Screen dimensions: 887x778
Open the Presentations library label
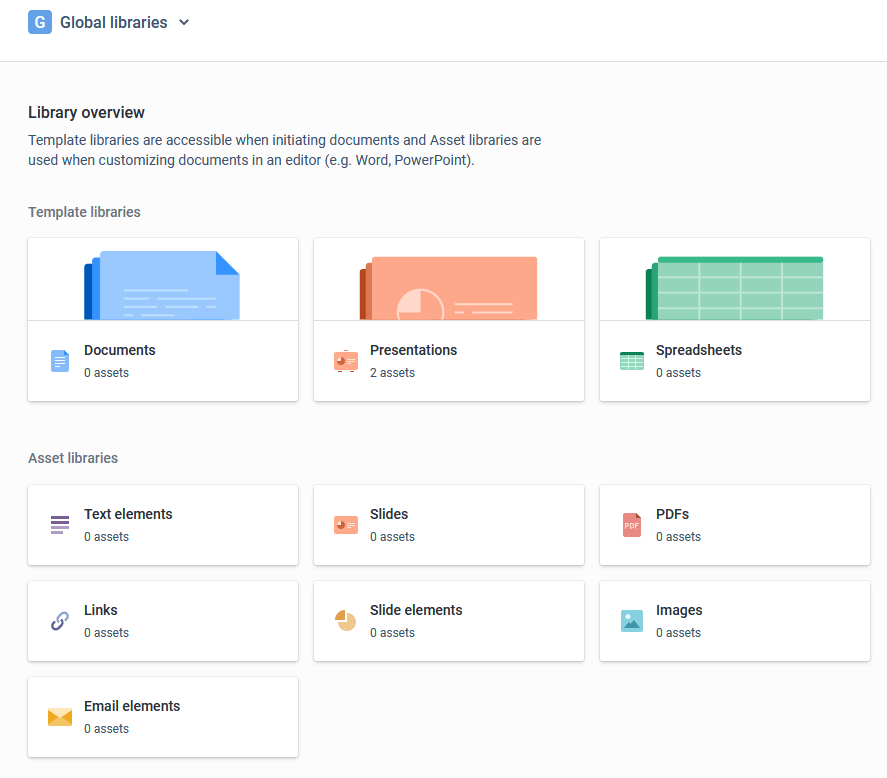(x=413, y=350)
